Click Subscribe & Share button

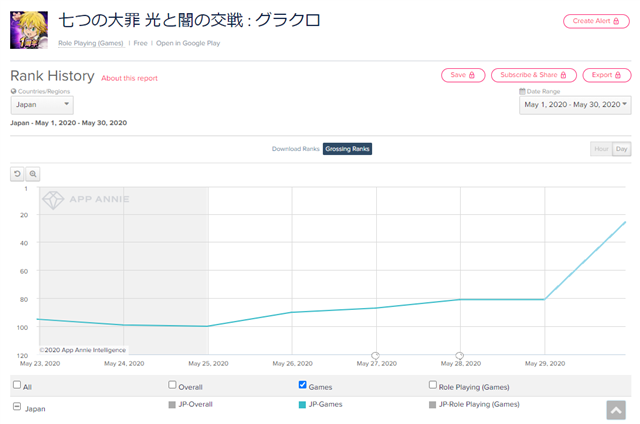pos(533,75)
